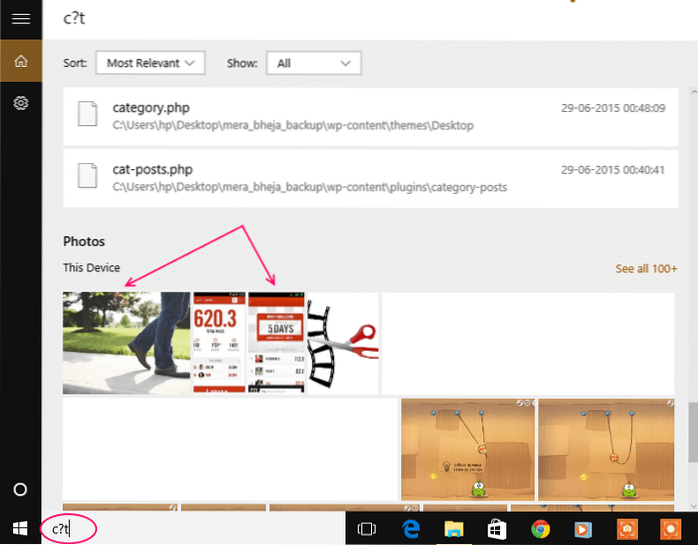
Task: Open File Explorer from the taskbar
Action: pos(453,528)
